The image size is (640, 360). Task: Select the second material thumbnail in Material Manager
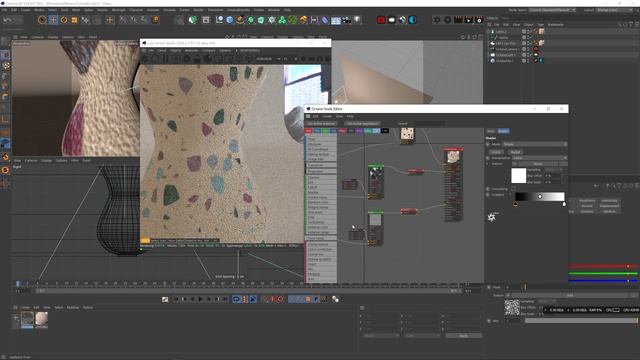pyautogui.click(x=41, y=320)
